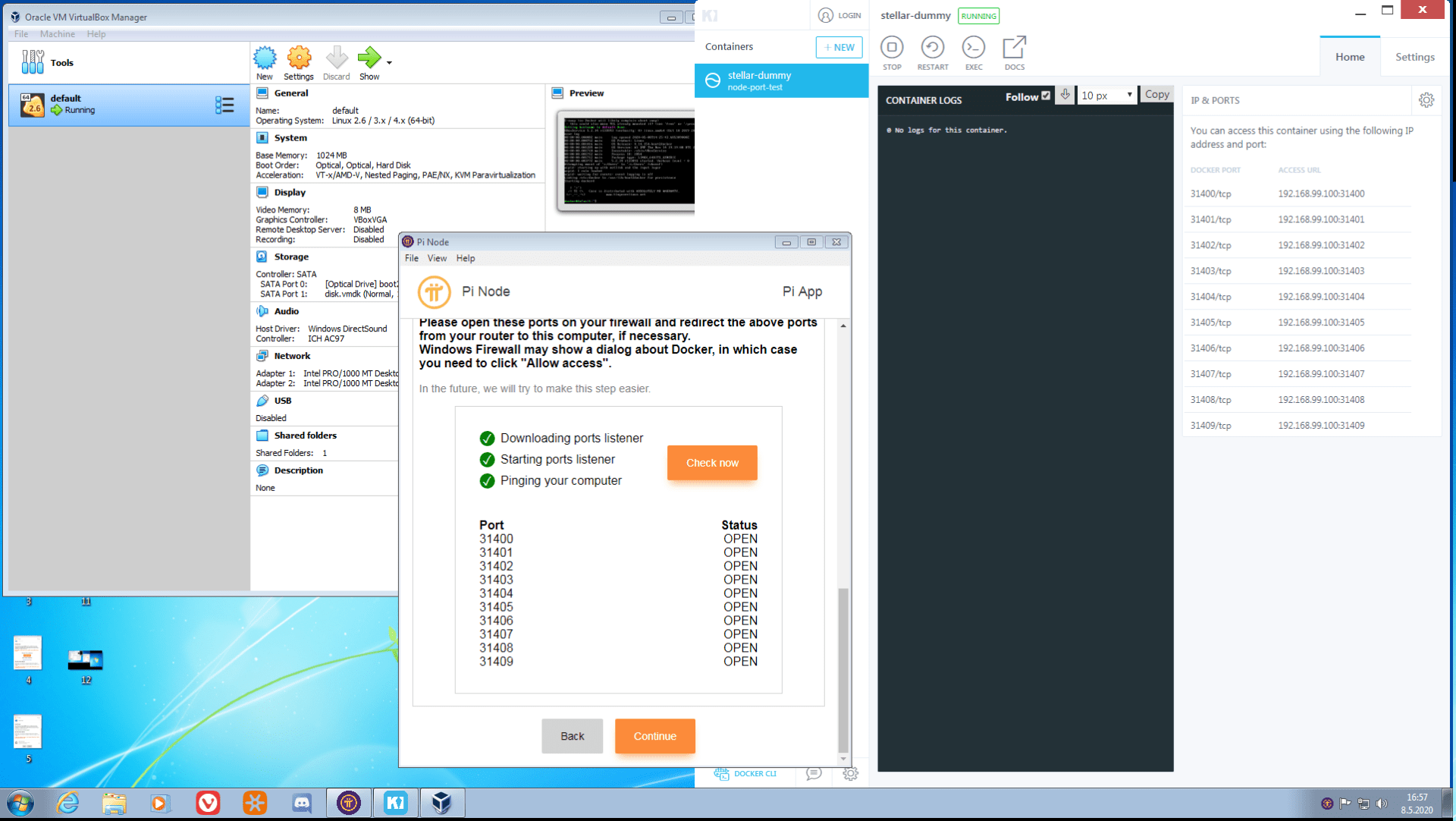The height and width of the screenshot is (821, 1456).
Task: Click the VM Preview thumbnail
Action: click(626, 161)
